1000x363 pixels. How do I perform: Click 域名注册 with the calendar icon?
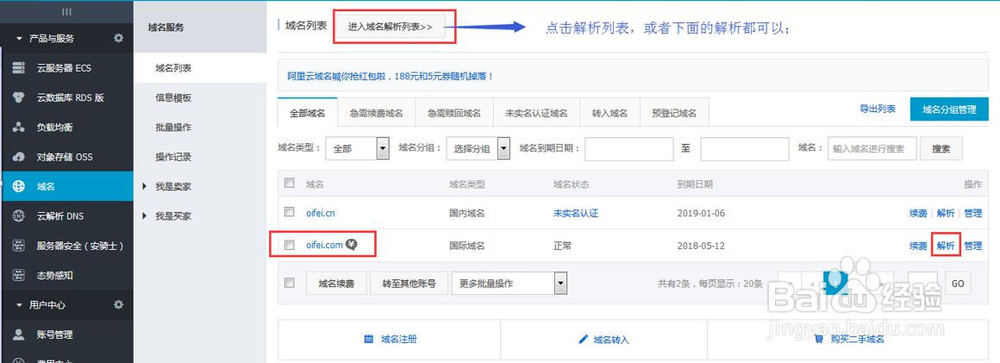(390, 339)
